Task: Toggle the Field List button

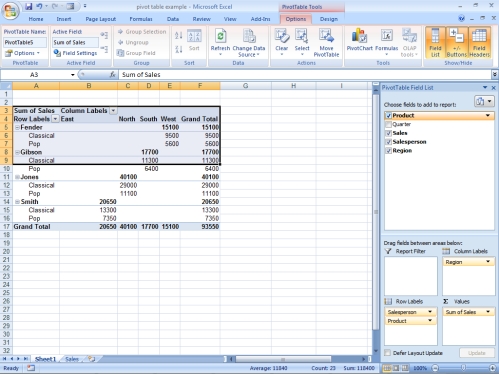Action: (435, 43)
